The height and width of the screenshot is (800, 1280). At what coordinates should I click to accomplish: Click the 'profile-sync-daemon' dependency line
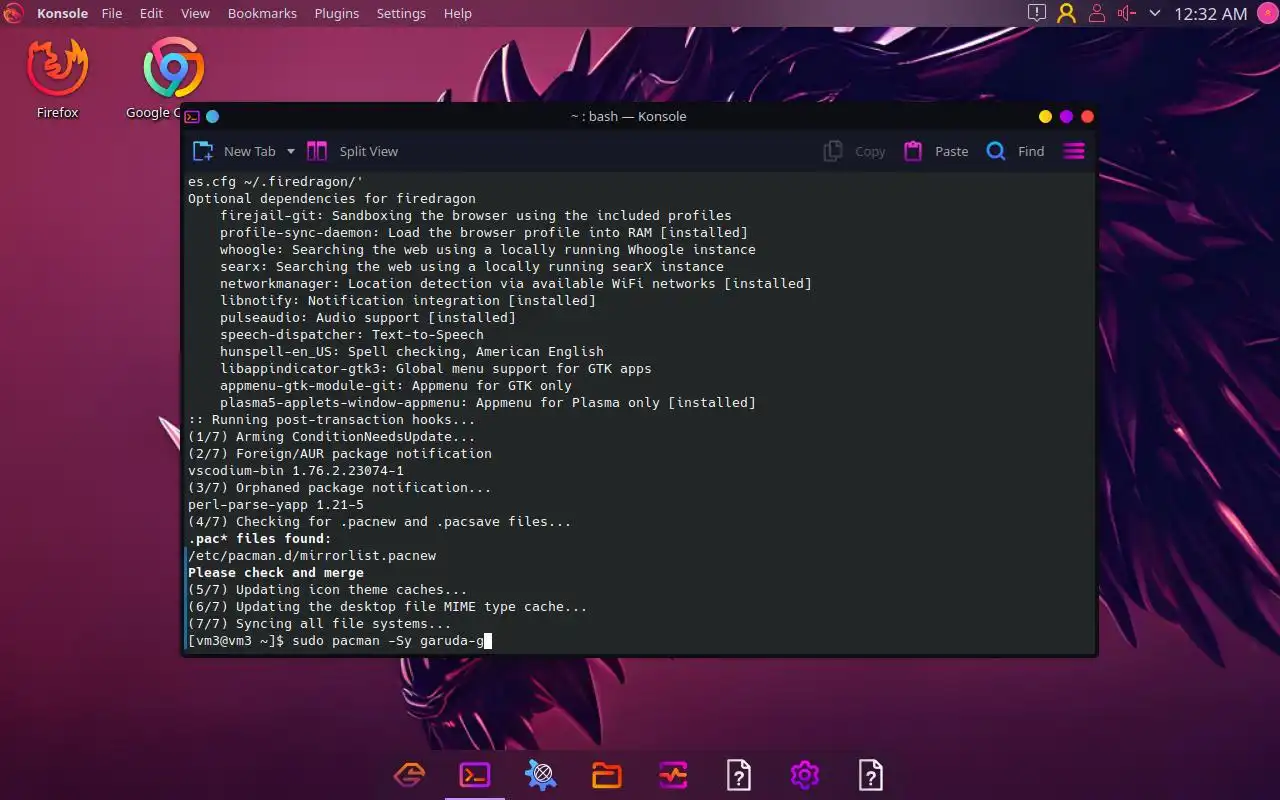[x=484, y=232]
